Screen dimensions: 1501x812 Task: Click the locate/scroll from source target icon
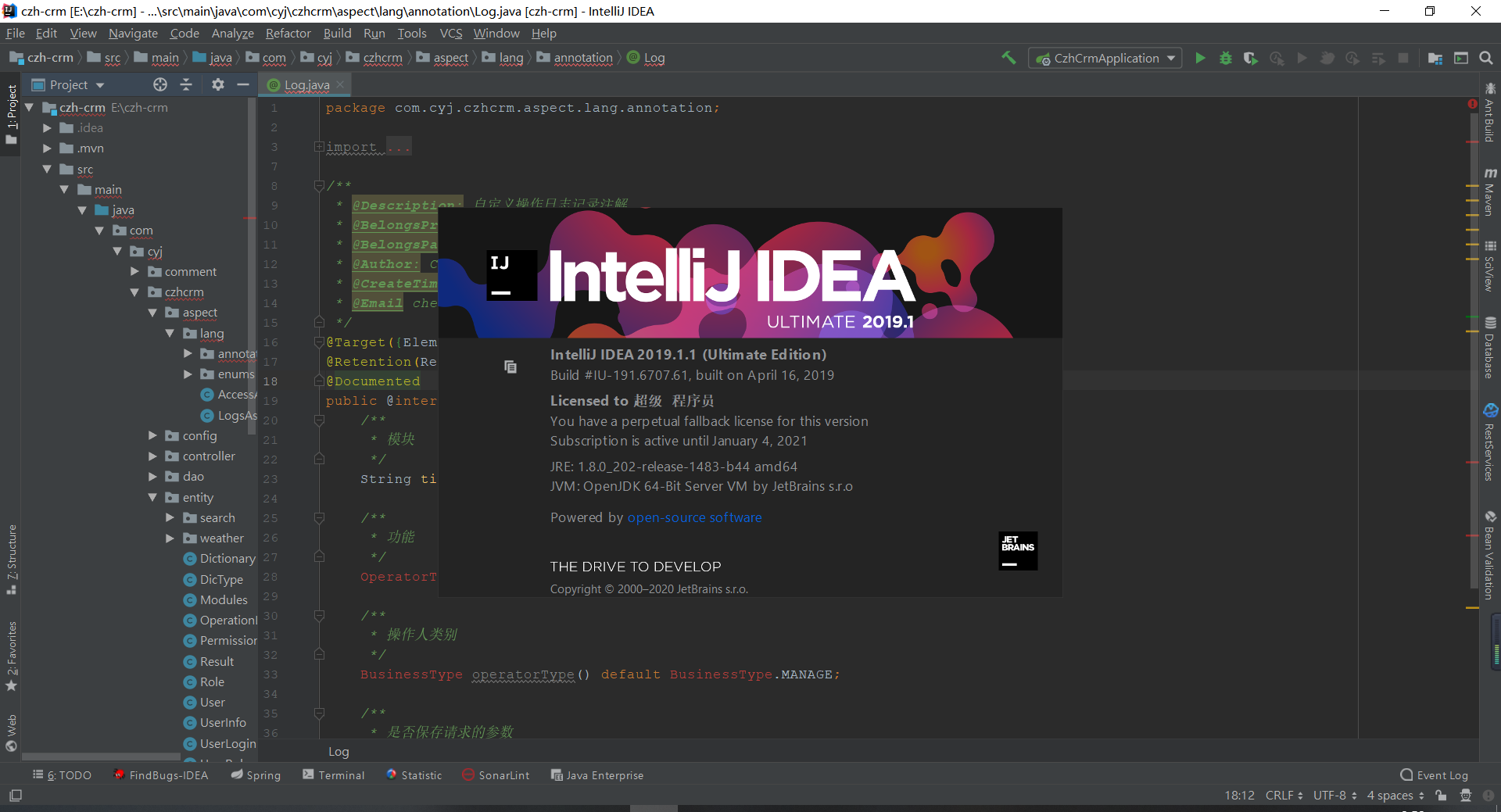[160, 84]
